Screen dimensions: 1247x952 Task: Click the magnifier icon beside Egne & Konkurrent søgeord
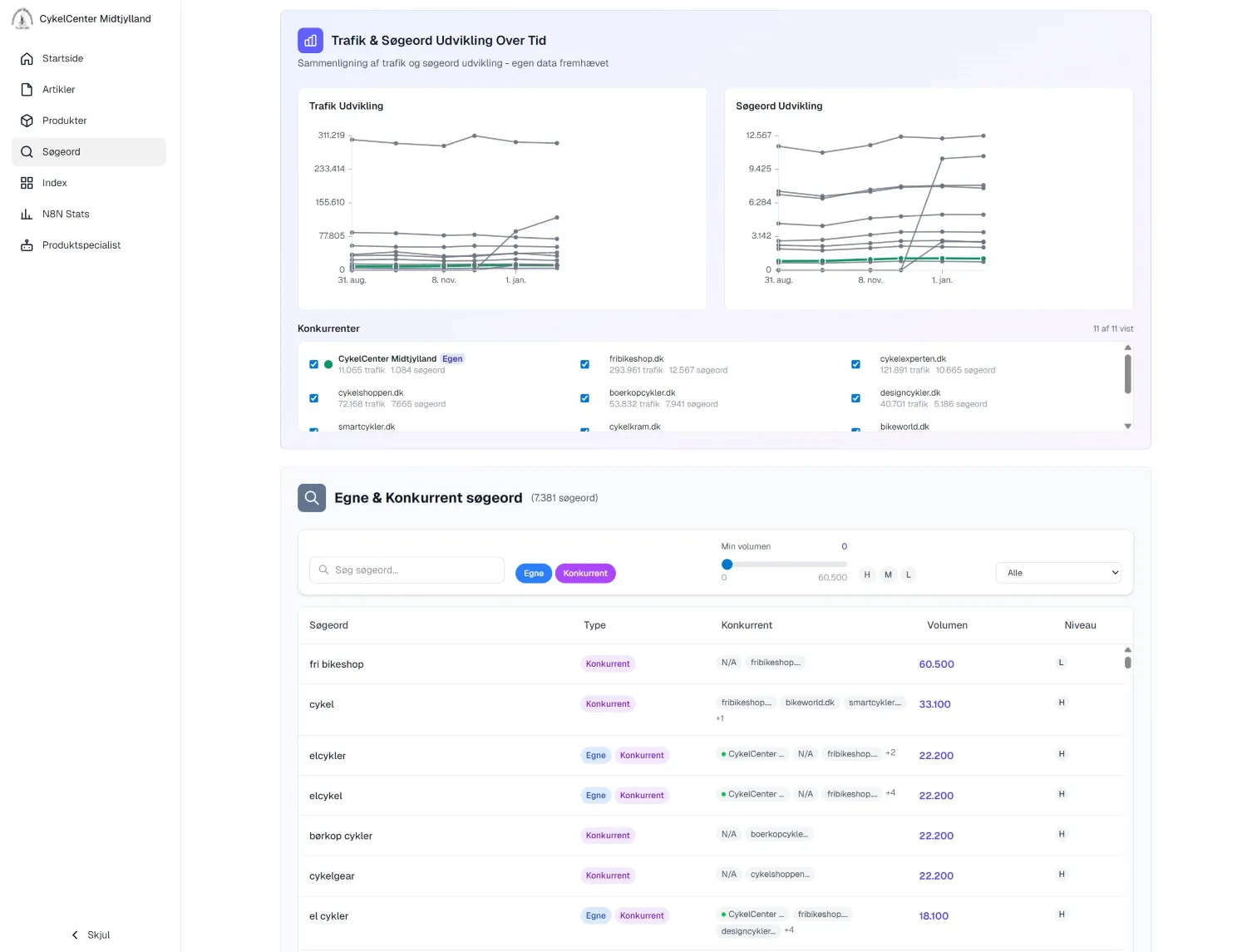coord(312,498)
